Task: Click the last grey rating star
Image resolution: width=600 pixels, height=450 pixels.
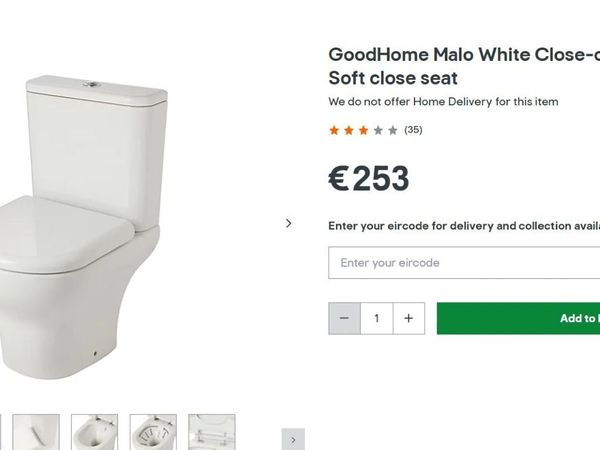Action: pyautogui.click(x=392, y=130)
